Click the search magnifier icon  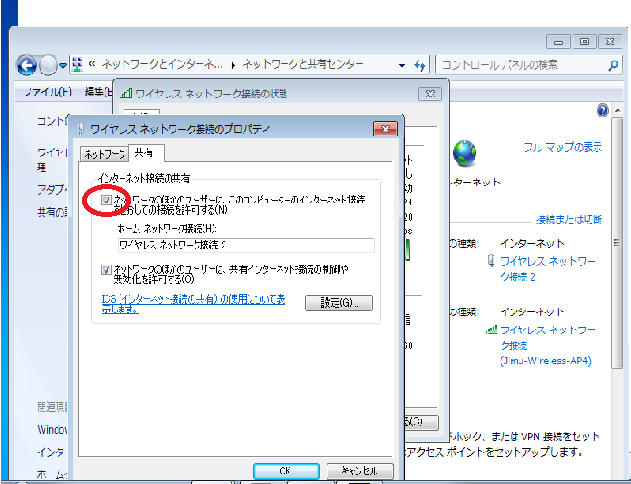(613, 64)
